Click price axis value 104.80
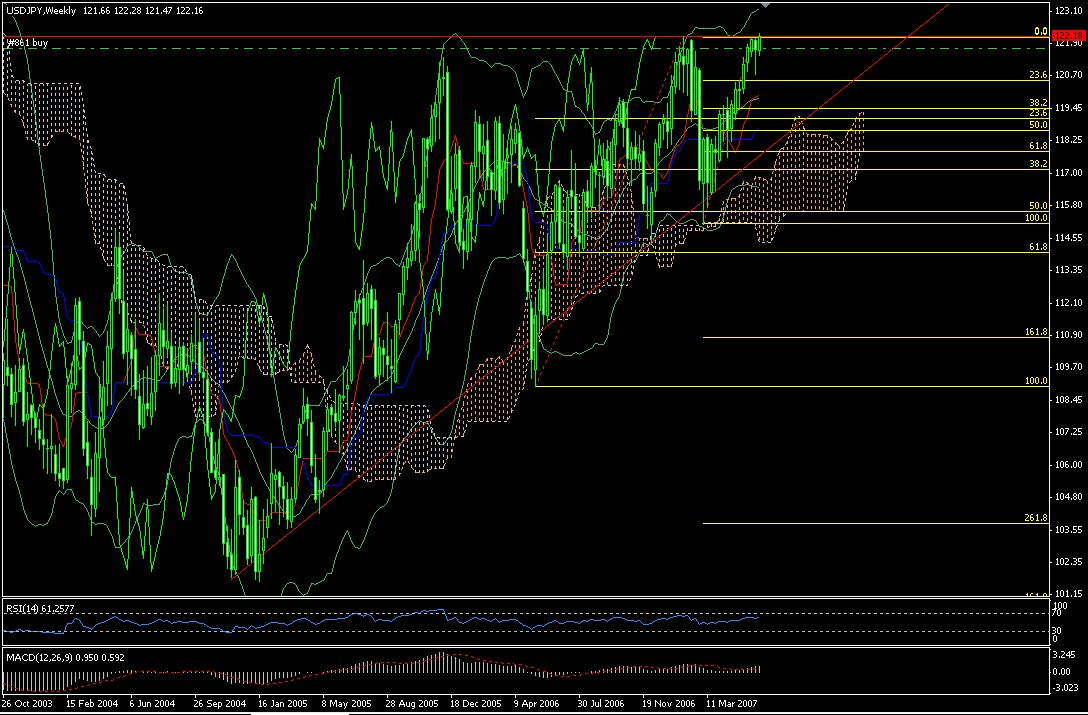Viewport: 1088px width, 715px height. pyautogui.click(x=1067, y=496)
